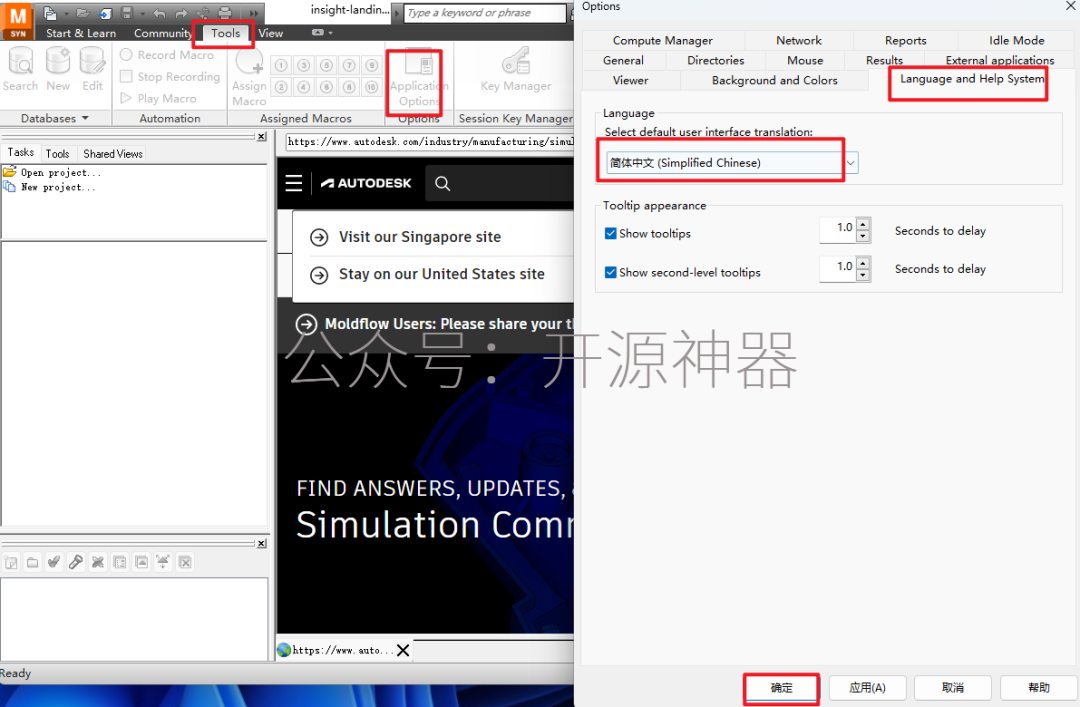Click assigned macro button 5
Viewport: 1080px width, 707px height.
point(326,65)
